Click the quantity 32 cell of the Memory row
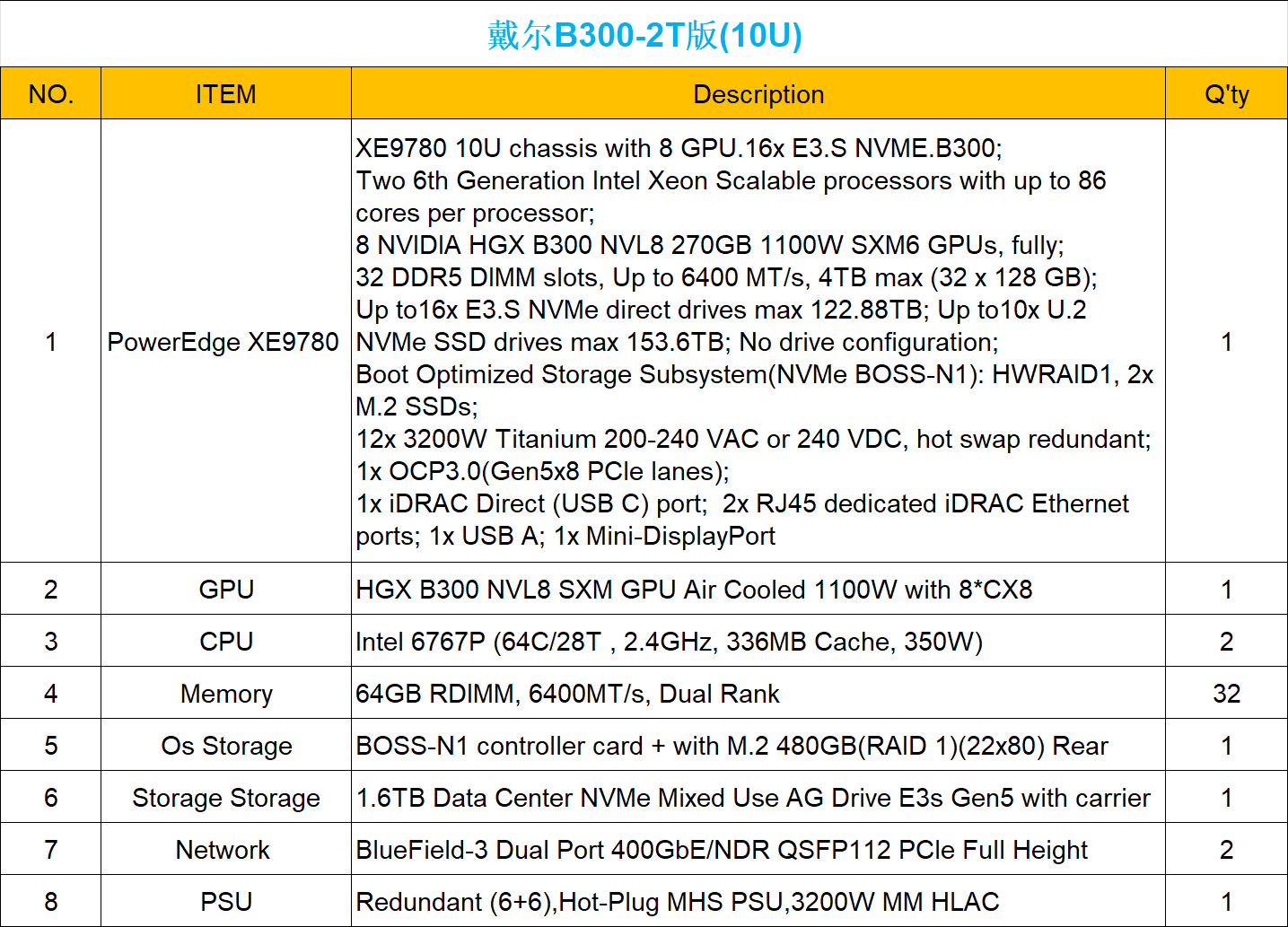 pyautogui.click(x=1227, y=693)
